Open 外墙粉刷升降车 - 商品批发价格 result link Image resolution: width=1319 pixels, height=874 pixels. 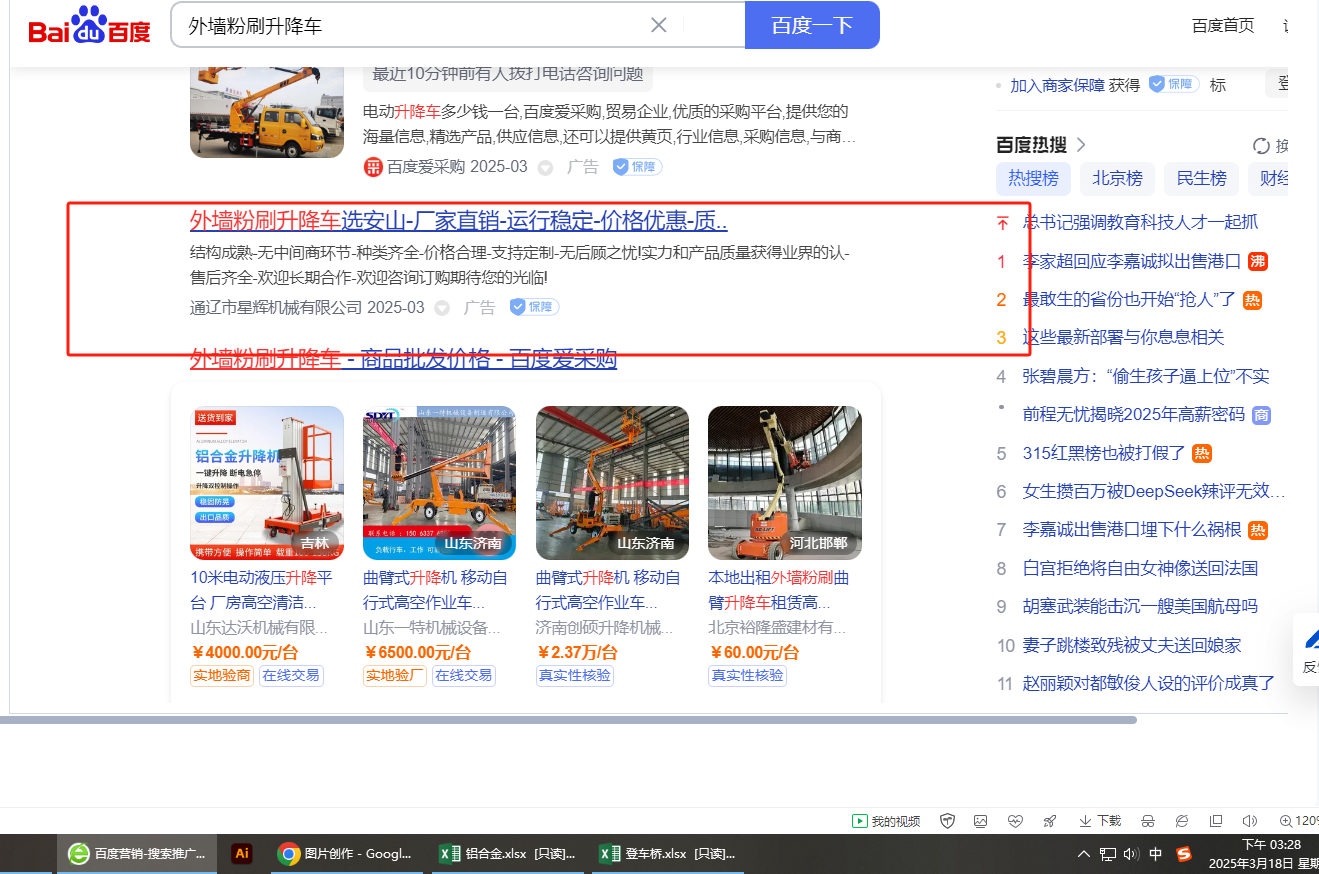(403, 358)
